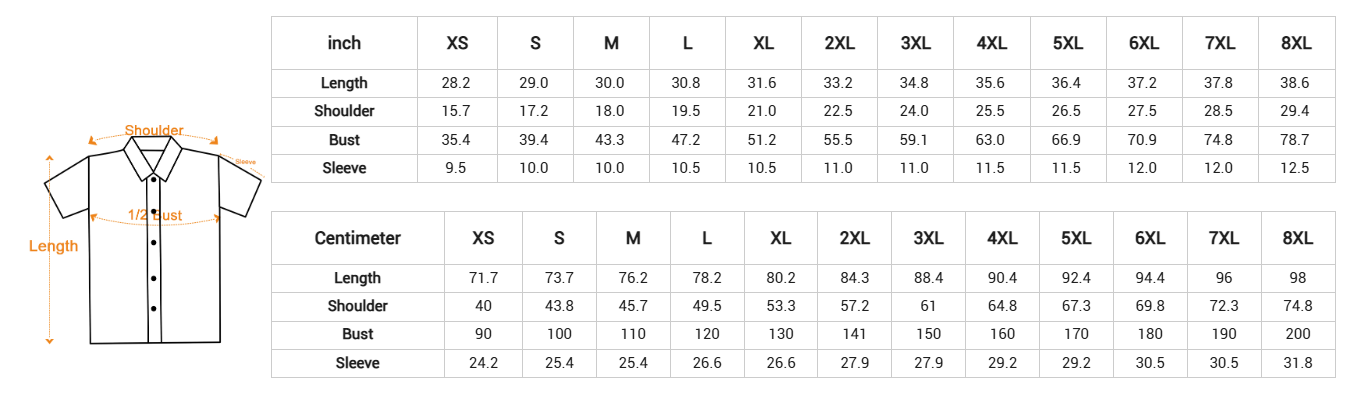1362x410 pixels.
Task: Click the up arrow atop the length line
Action: [x=48, y=156]
